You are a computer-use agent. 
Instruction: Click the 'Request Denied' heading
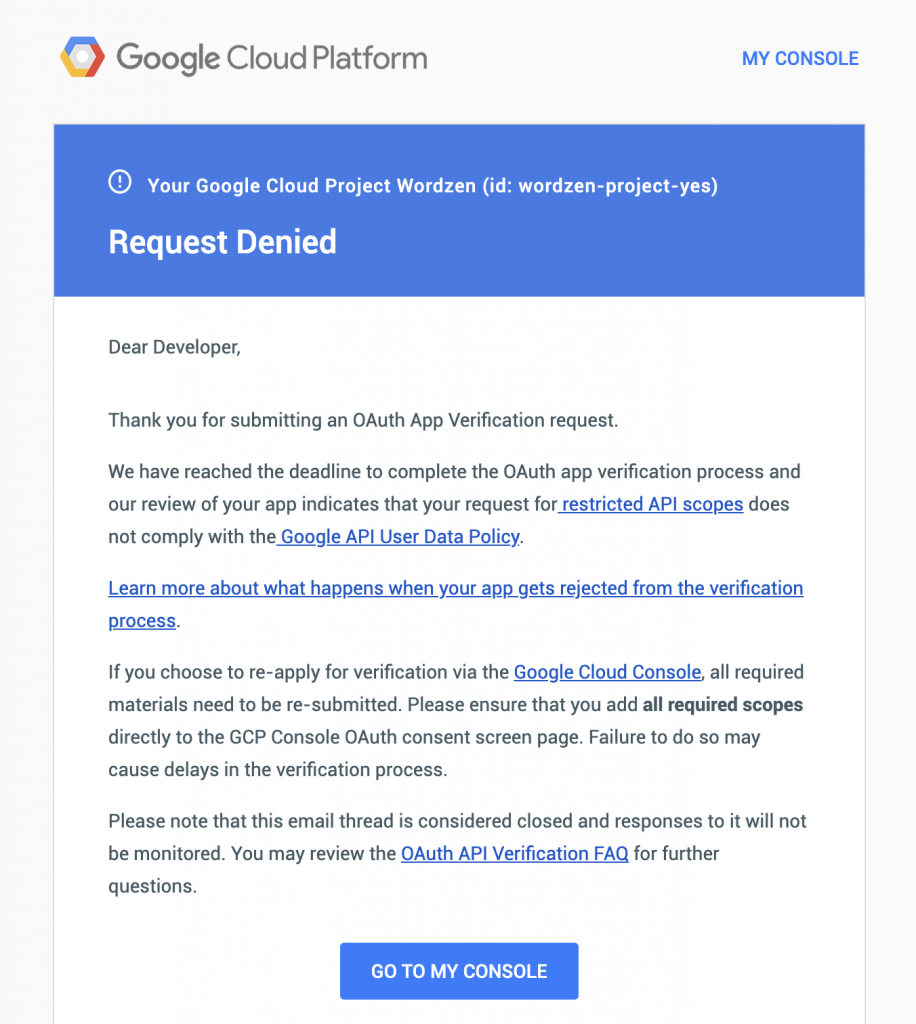pyautogui.click(x=223, y=242)
